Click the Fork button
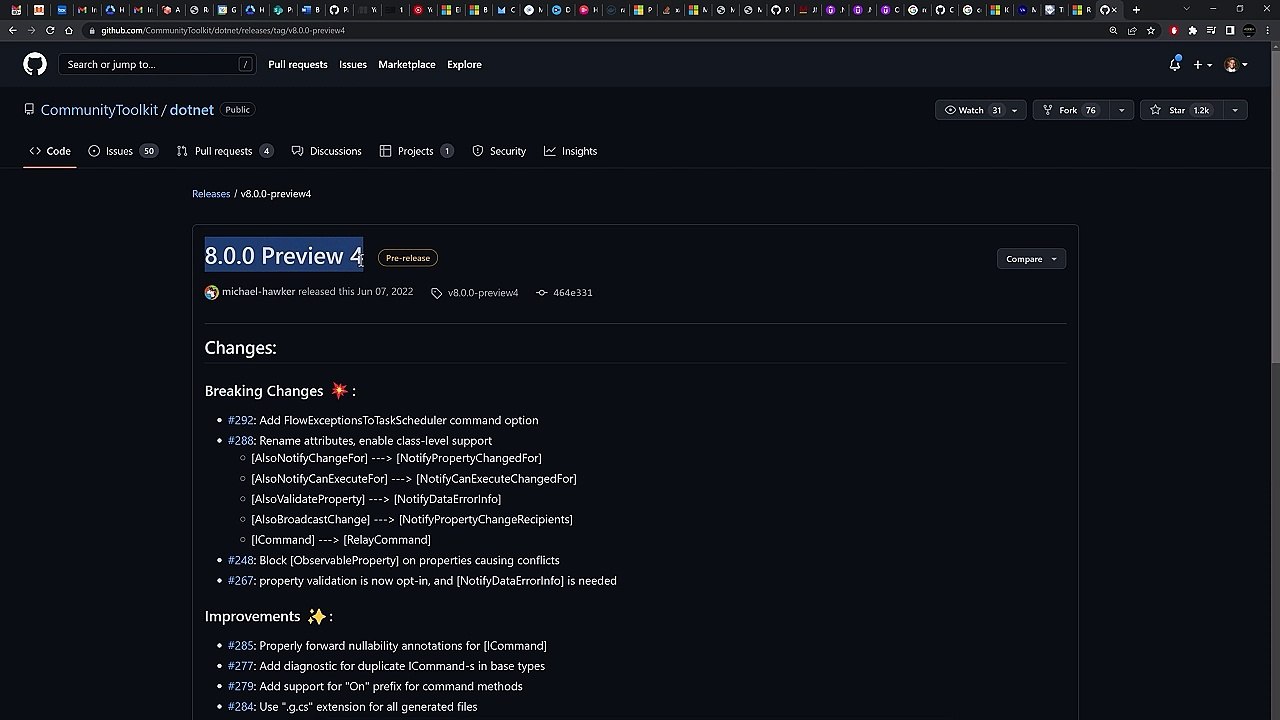This screenshot has width=1280, height=720. [1069, 110]
